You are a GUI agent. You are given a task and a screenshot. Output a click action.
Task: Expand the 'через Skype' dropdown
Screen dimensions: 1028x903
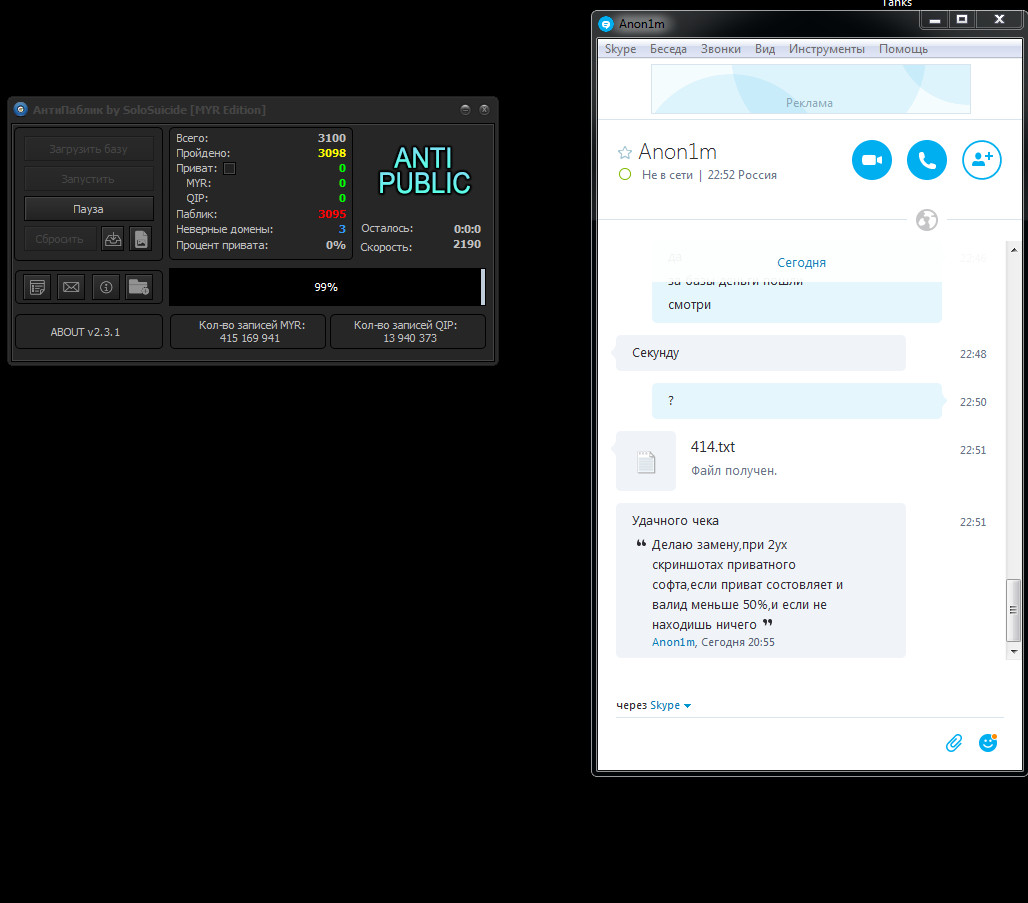[x=687, y=706]
